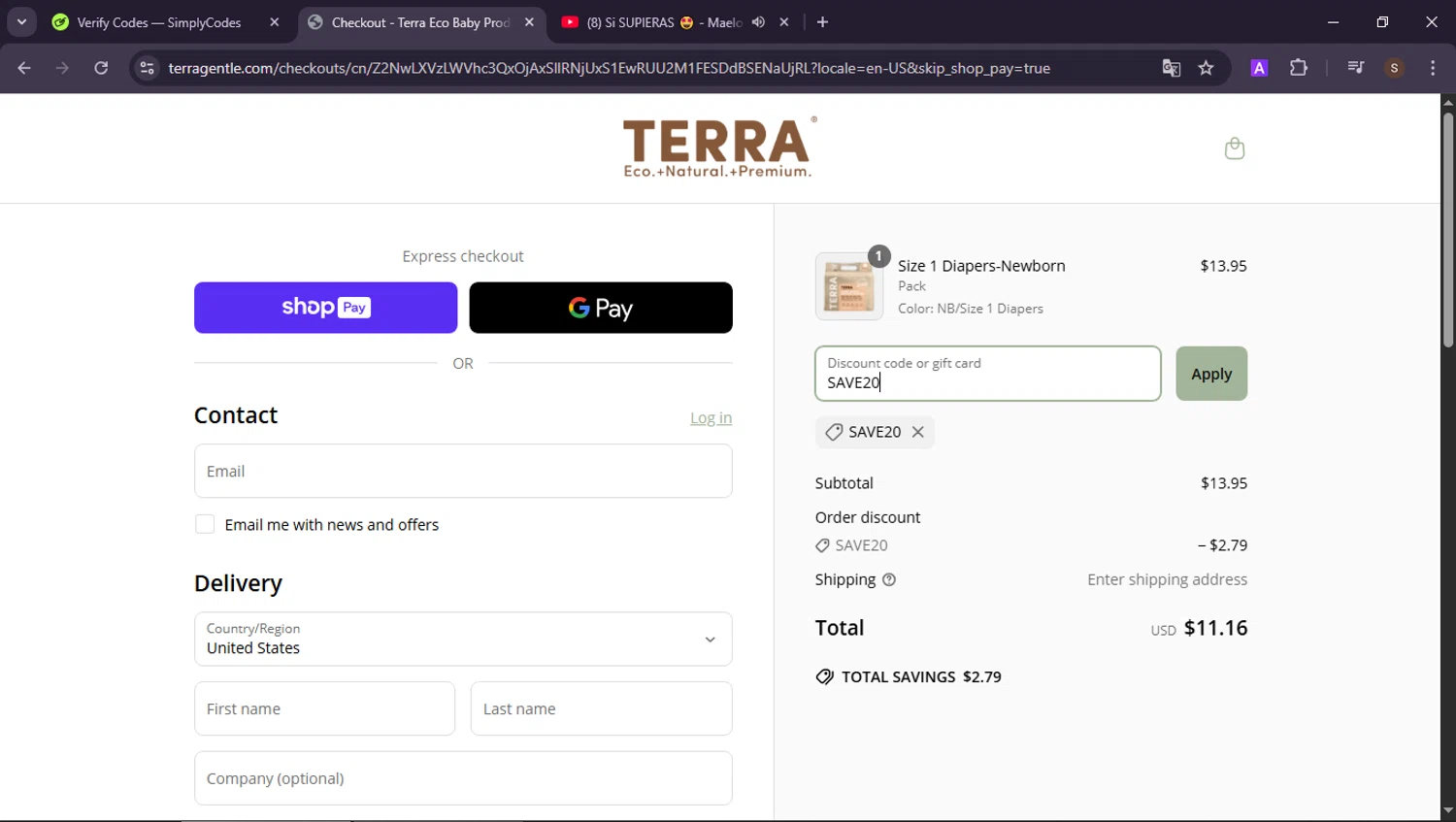Click the TERRA brand logo
Viewport: 1456px width, 822px height.
pos(719,148)
